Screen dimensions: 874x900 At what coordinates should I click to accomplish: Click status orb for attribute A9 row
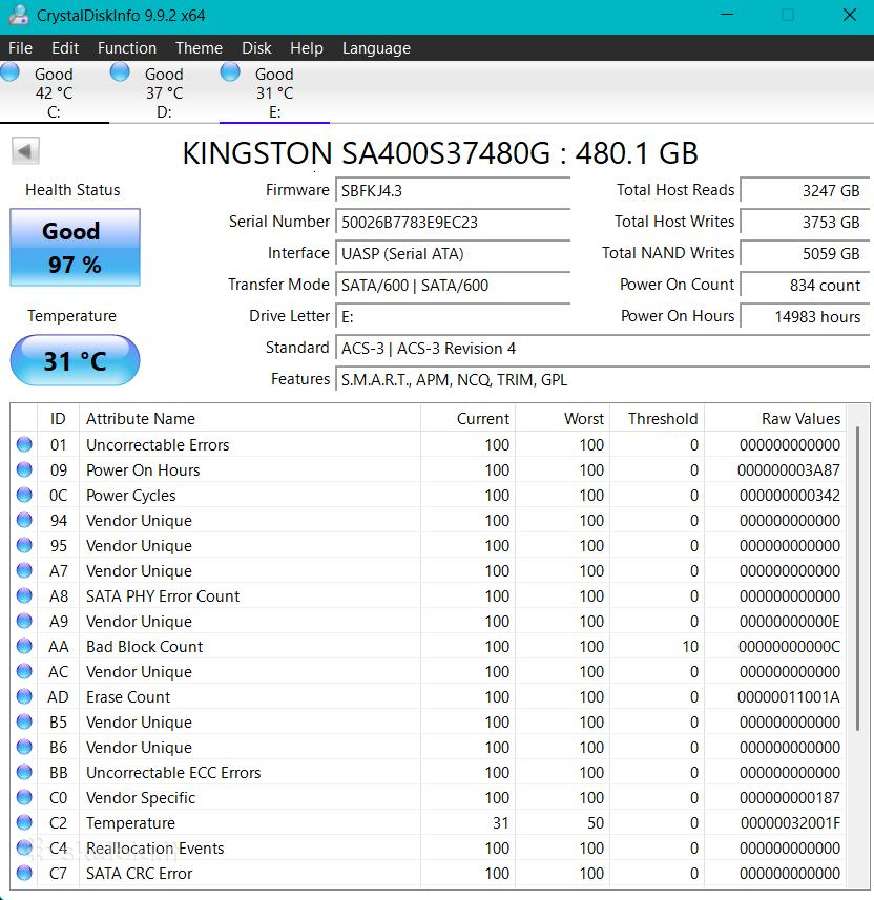(x=25, y=621)
